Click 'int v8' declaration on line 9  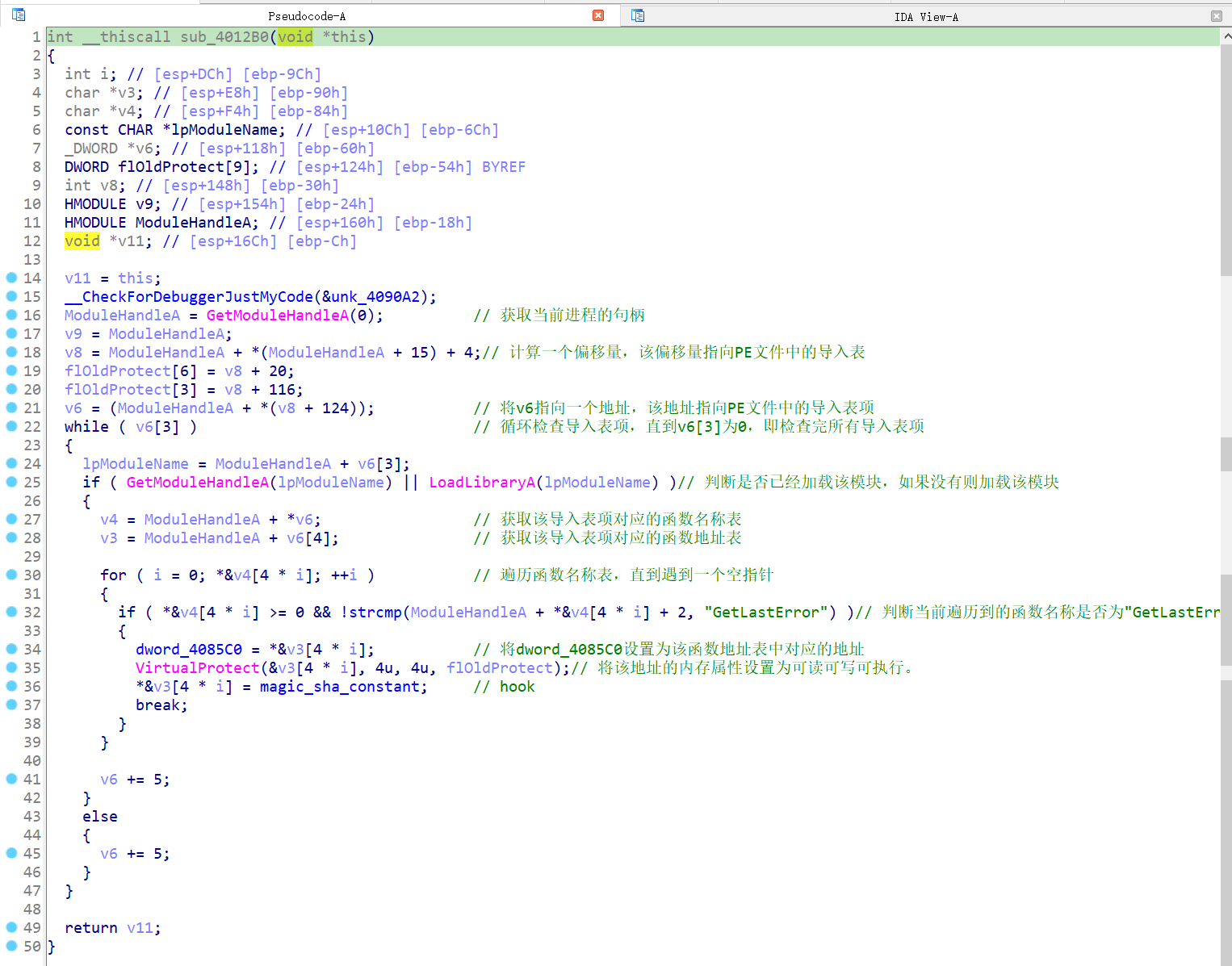(x=95, y=185)
